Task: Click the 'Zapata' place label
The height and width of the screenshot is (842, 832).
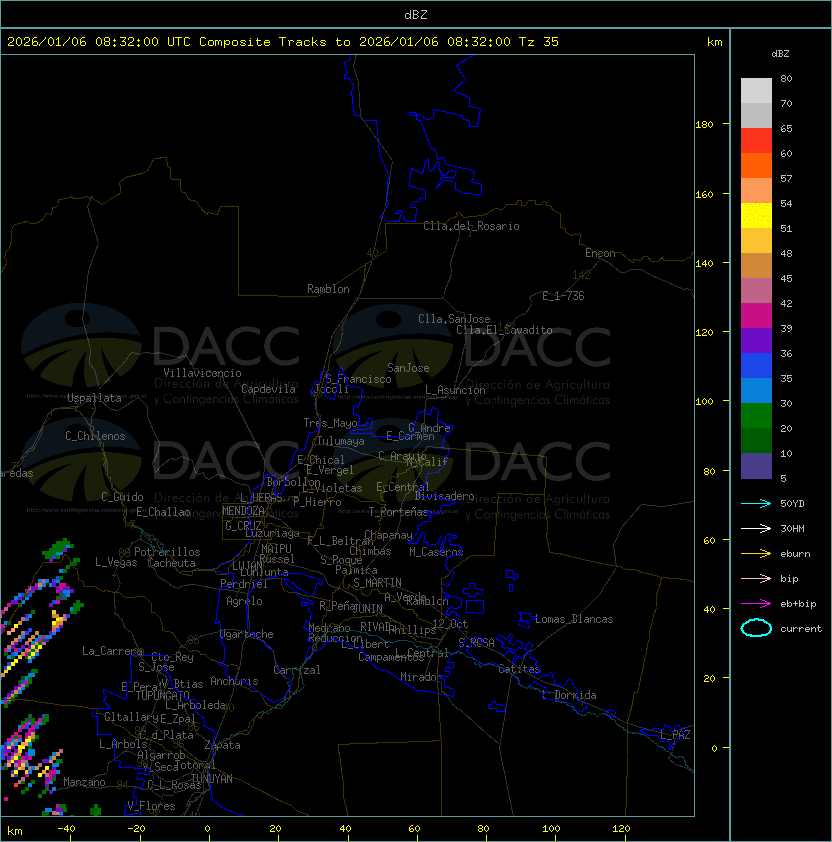Action: click(x=222, y=745)
